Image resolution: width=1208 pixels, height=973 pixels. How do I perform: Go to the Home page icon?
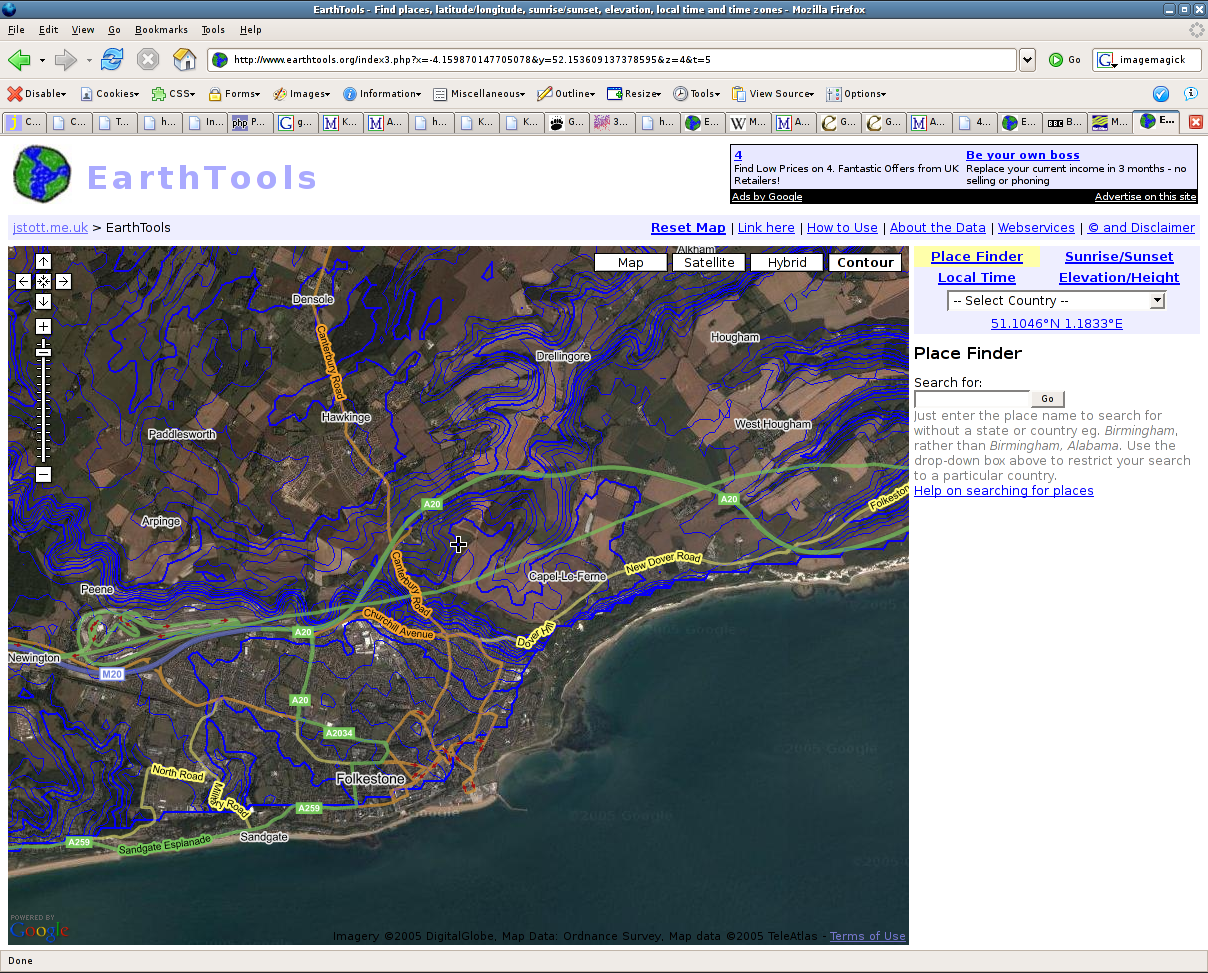pyautogui.click(x=185, y=60)
